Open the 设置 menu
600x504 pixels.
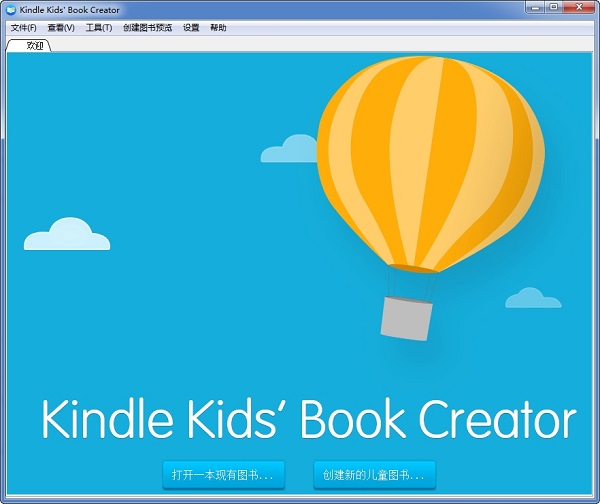coord(191,28)
